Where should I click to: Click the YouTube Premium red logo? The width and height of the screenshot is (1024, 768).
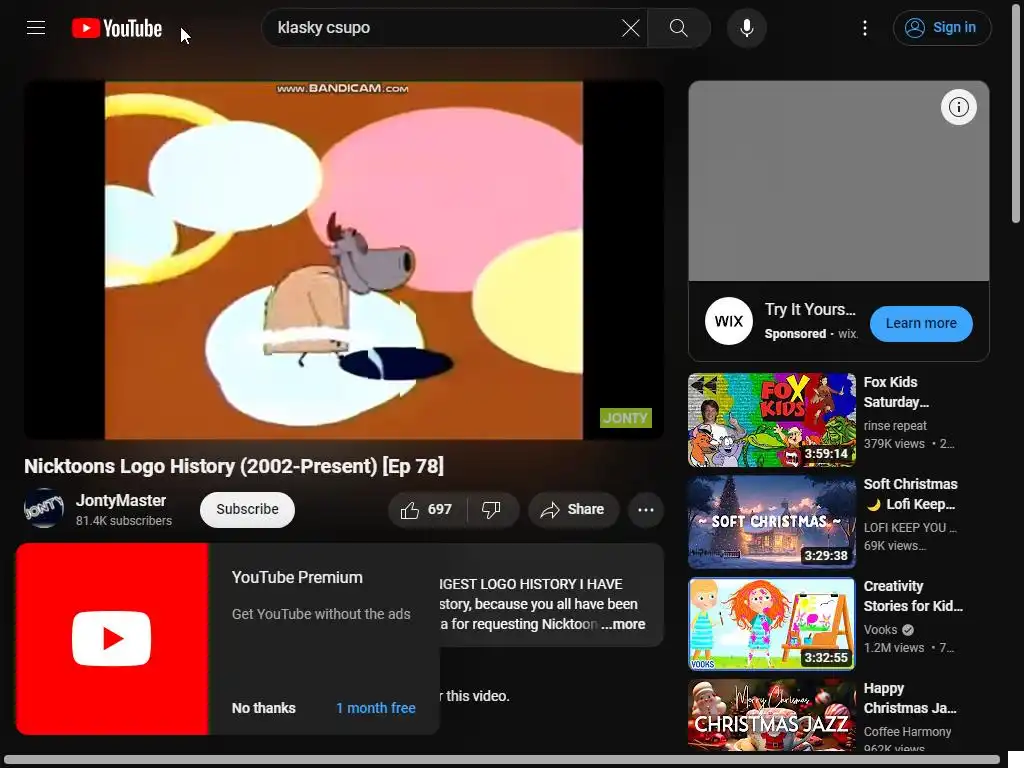point(112,639)
